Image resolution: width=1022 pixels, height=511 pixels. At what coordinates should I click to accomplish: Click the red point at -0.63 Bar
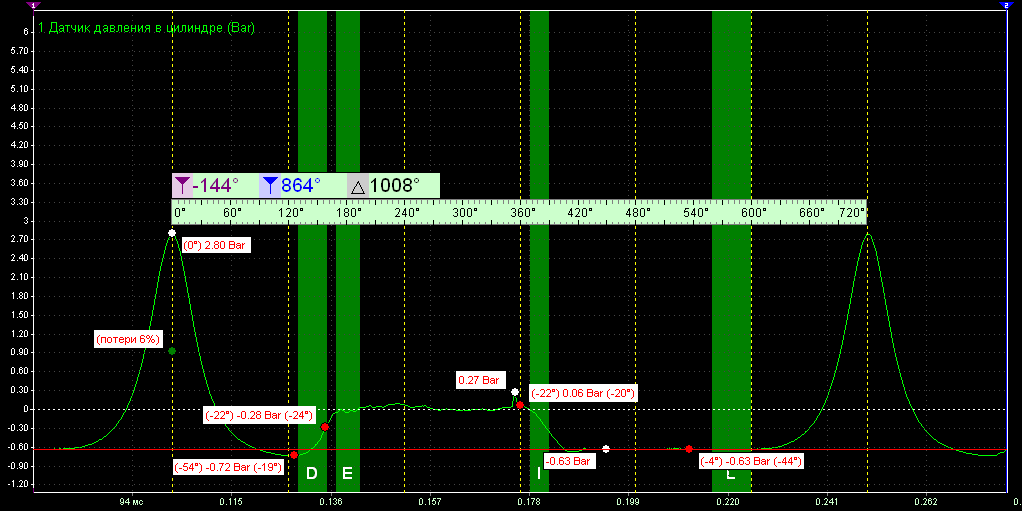pyautogui.click(x=689, y=449)
